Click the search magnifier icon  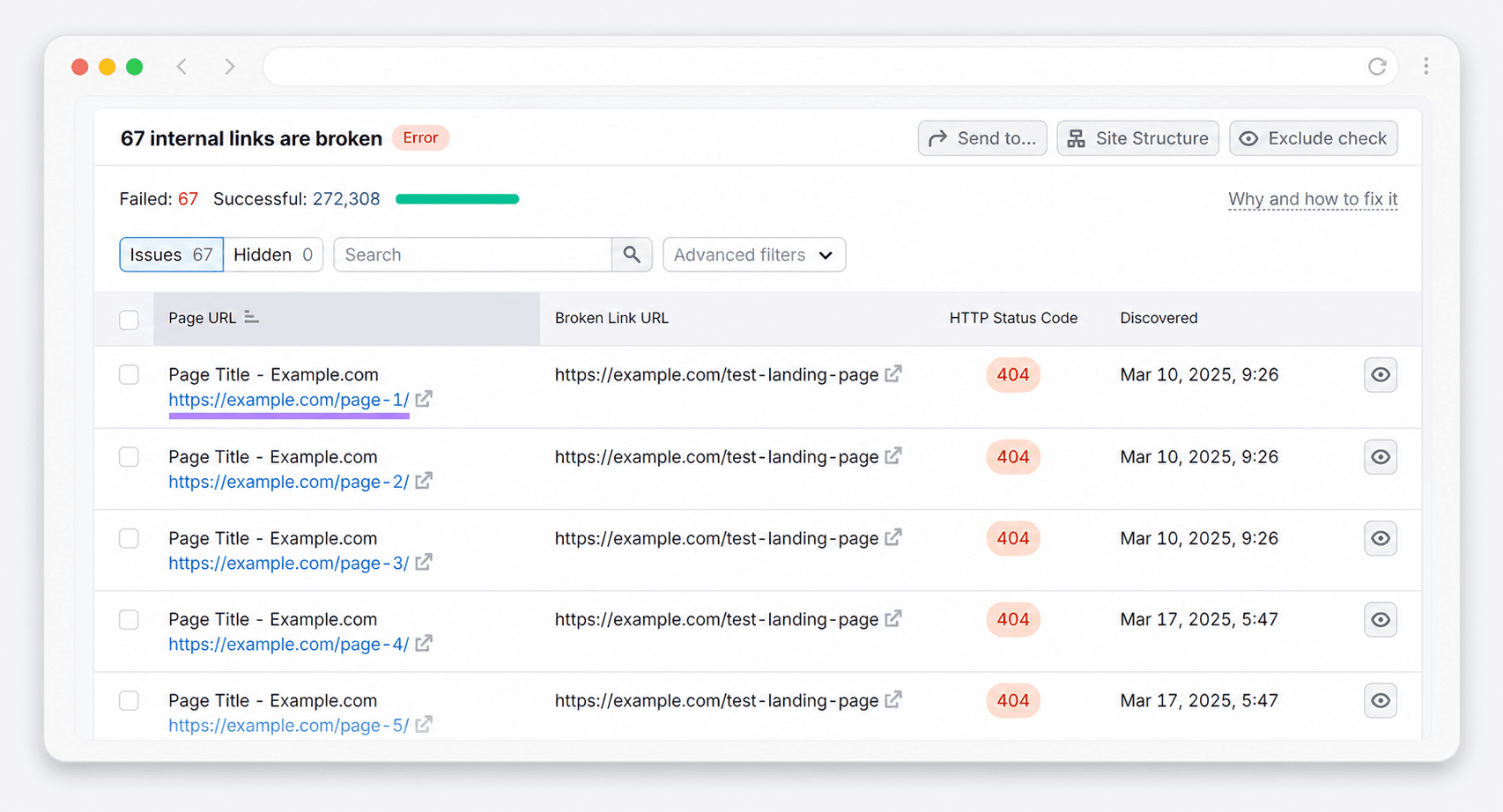pyautogui.click(x=632, y=255)
